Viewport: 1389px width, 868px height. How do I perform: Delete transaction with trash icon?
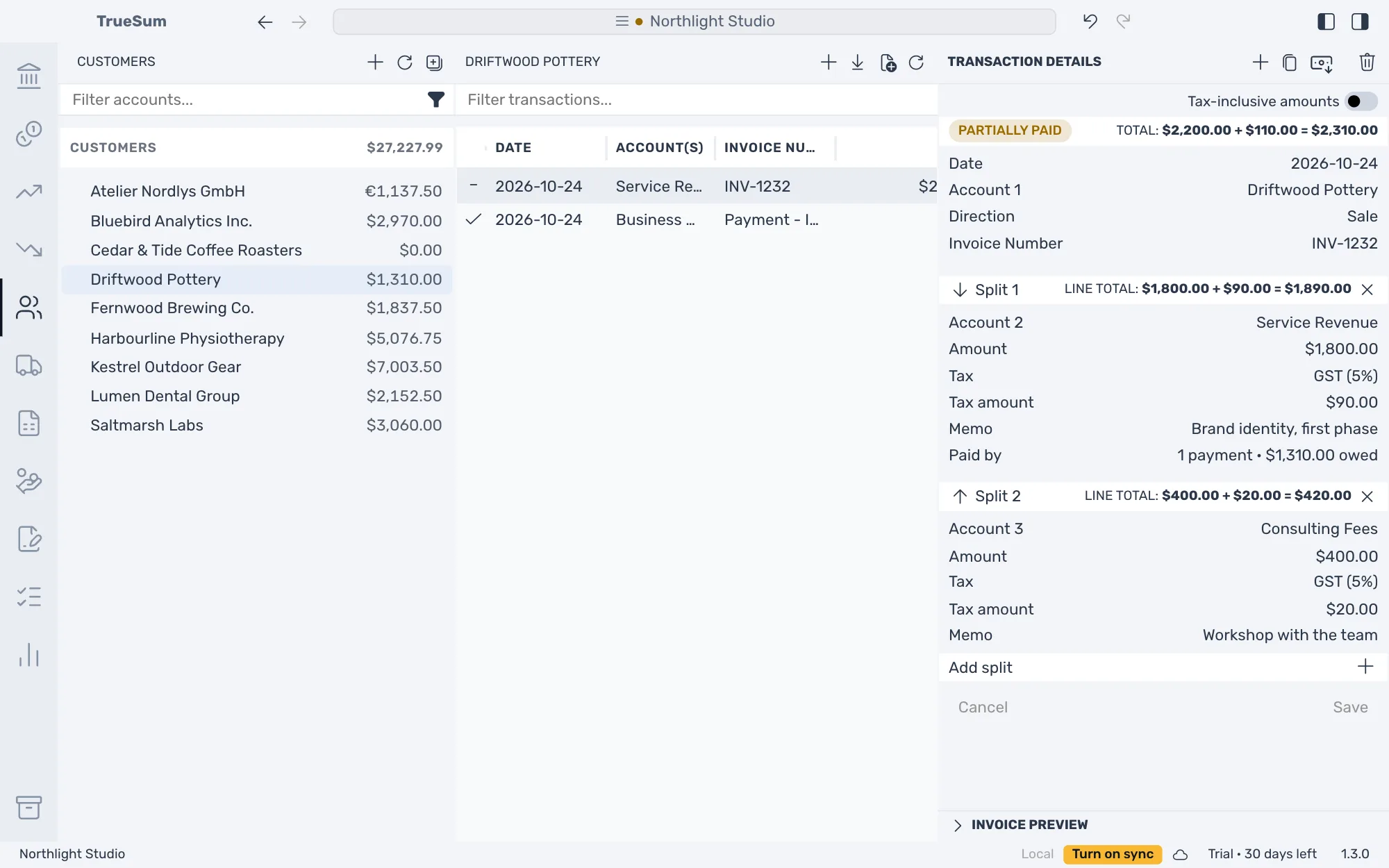(x=1367, y=62)
